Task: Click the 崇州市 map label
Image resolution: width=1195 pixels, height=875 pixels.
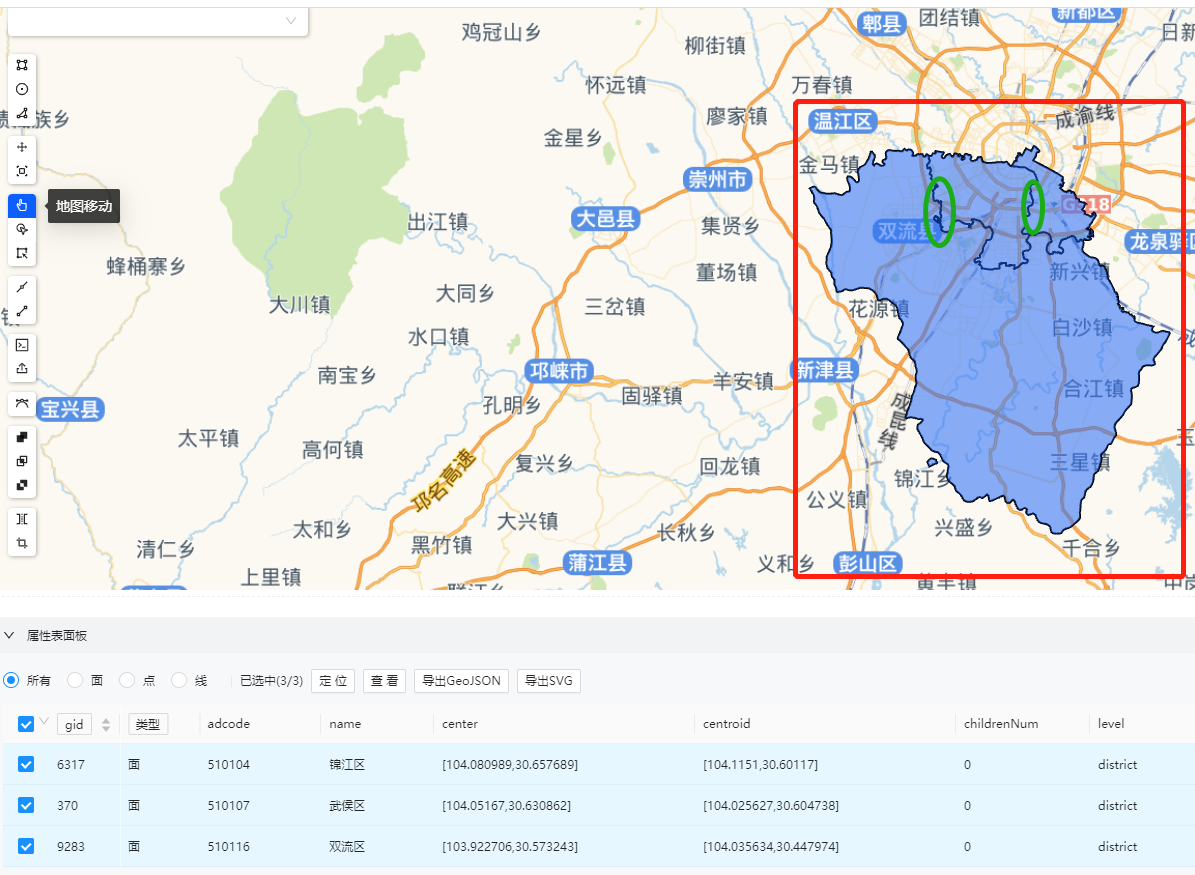Action: coord(717,179)
